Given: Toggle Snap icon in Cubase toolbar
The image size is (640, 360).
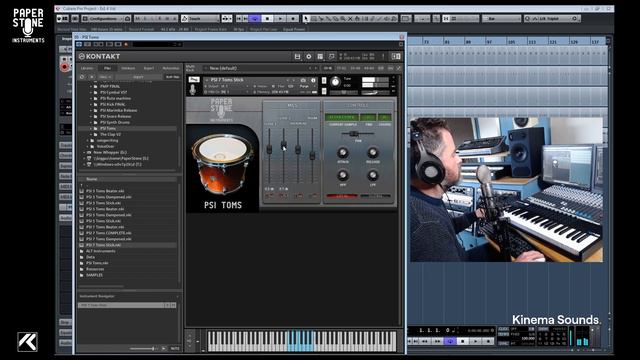Looking at the screenshot, I should 446,18.
